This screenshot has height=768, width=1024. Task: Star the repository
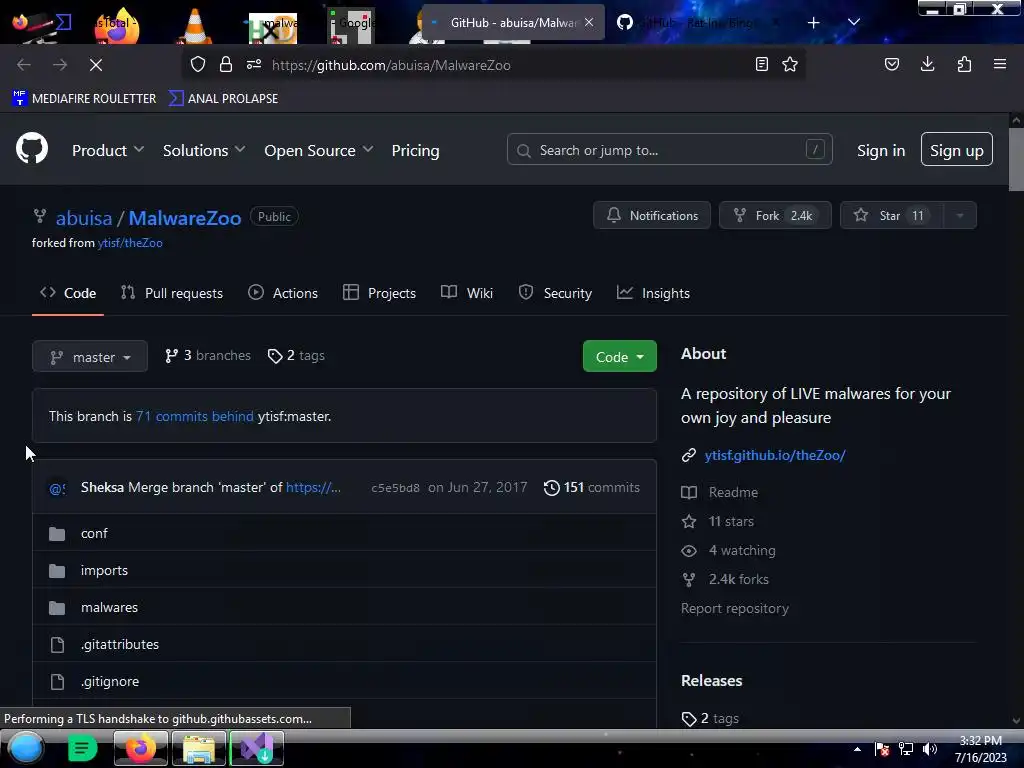891,215
